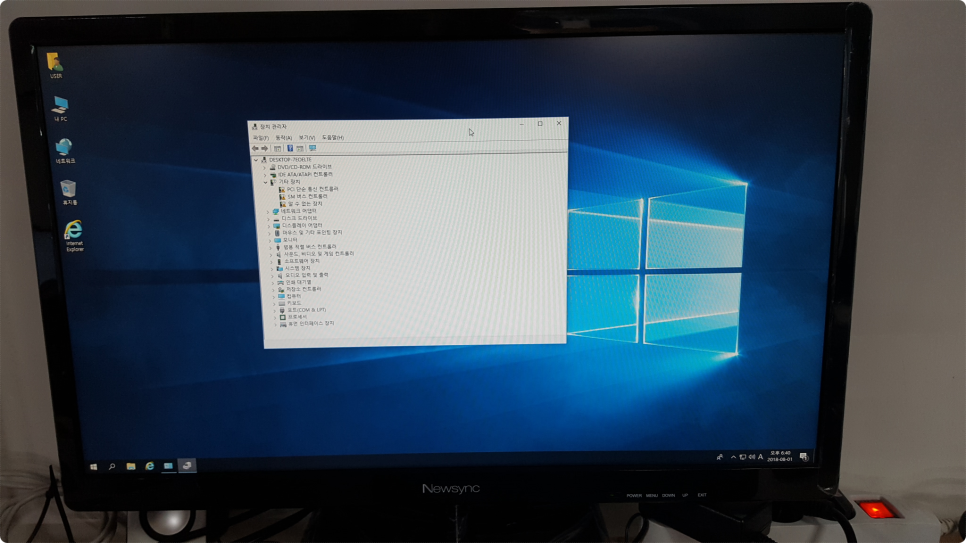This screenshot has height=543, width=966.
Task: Click the properties pane toolbar icon
Action: (x=277, y=149)
